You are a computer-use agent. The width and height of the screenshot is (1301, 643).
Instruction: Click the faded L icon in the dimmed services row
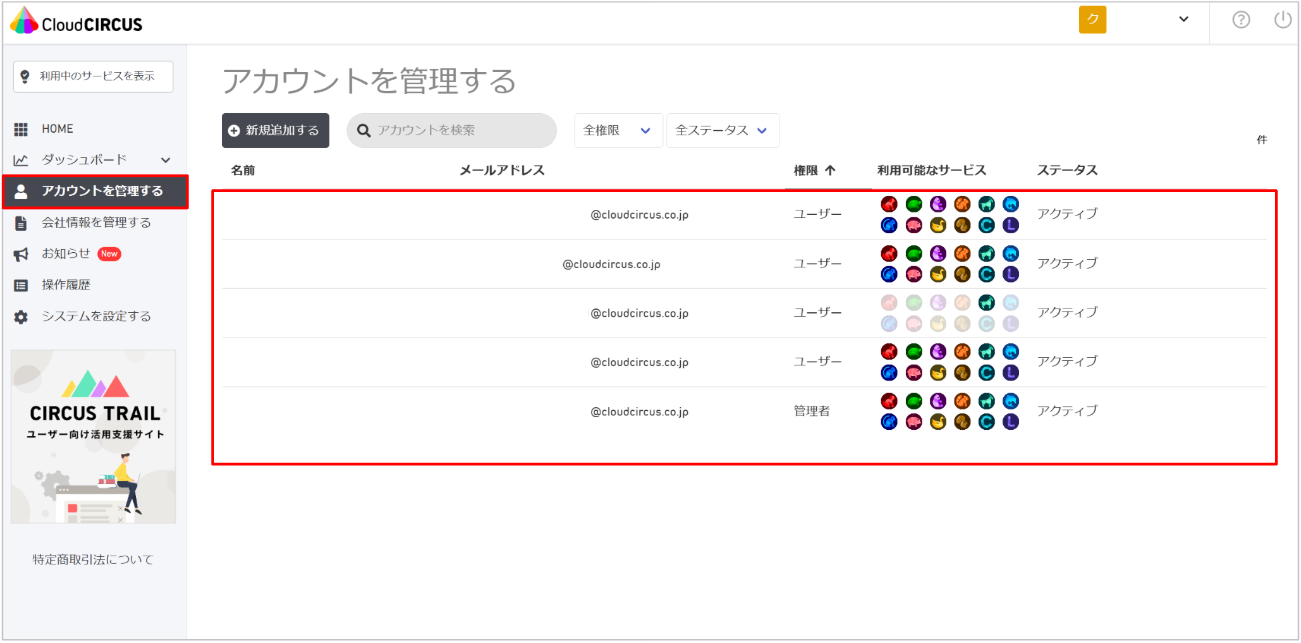tap(1011, 324)
